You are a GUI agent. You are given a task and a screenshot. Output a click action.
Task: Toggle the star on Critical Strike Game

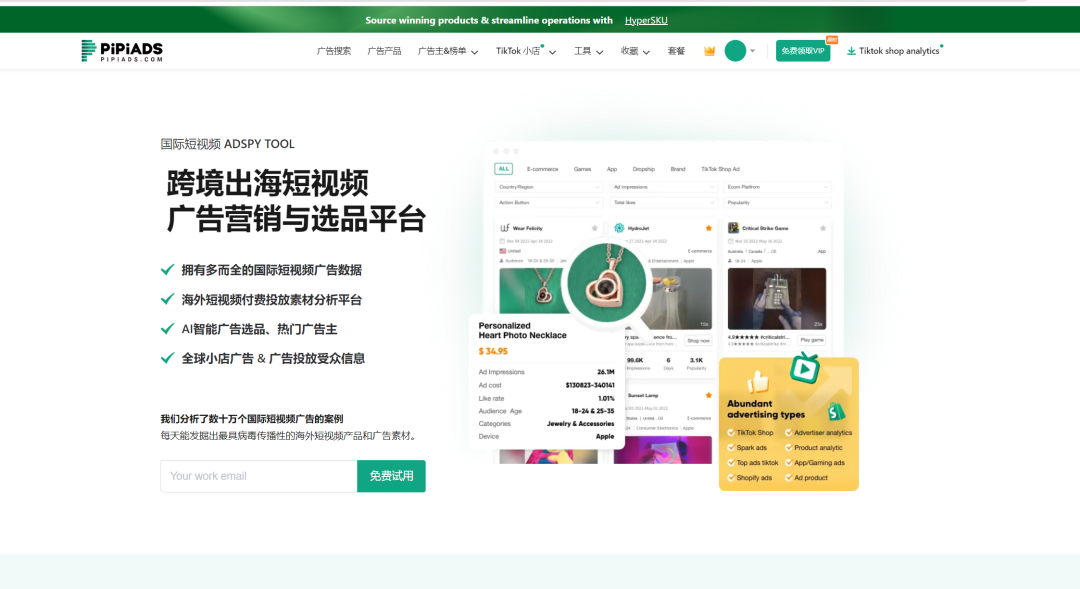(823, 228)
